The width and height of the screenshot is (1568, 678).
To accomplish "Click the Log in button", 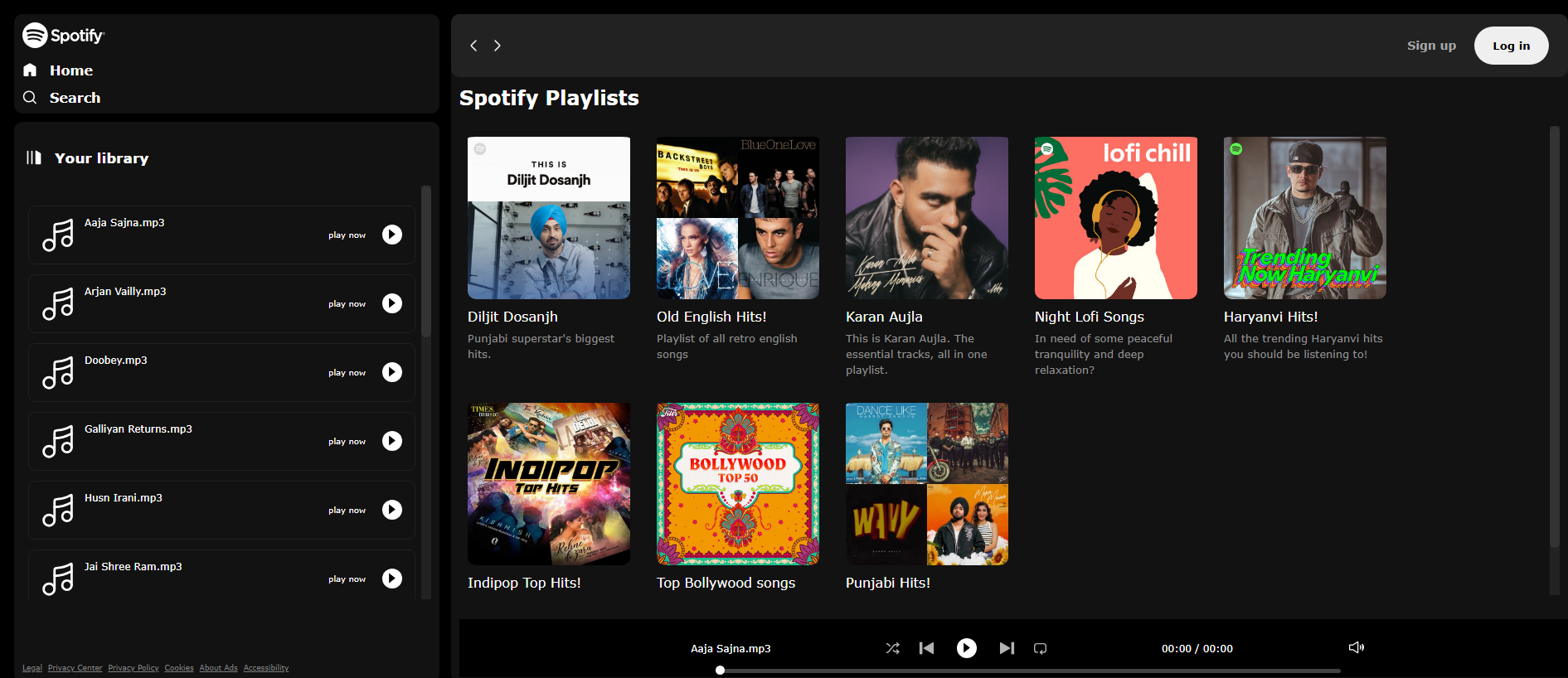I will pyautogui.click(x=1511, y=46).
